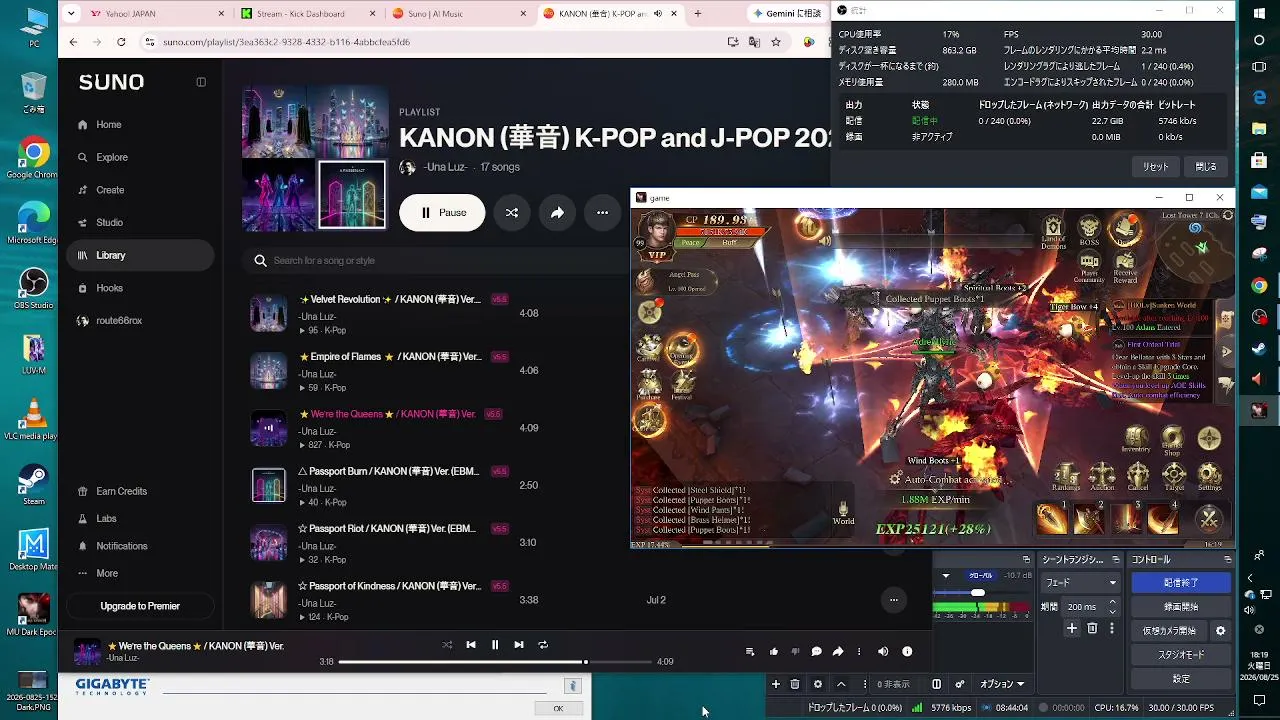Collapse the Suno sidebar with the panel icon
This screenshot has height=720, width=1280.
pos(201,82)
